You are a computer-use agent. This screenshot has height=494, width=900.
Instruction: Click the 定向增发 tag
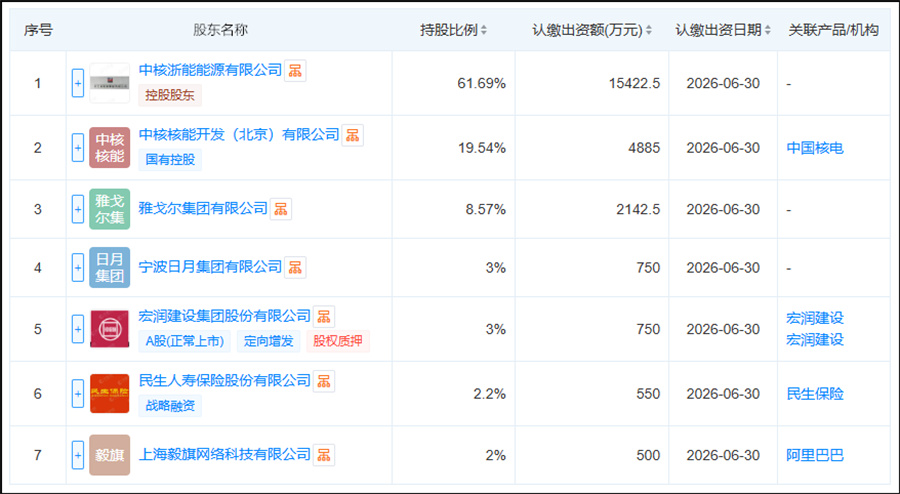pyautogui.click(x=268, y=341)
